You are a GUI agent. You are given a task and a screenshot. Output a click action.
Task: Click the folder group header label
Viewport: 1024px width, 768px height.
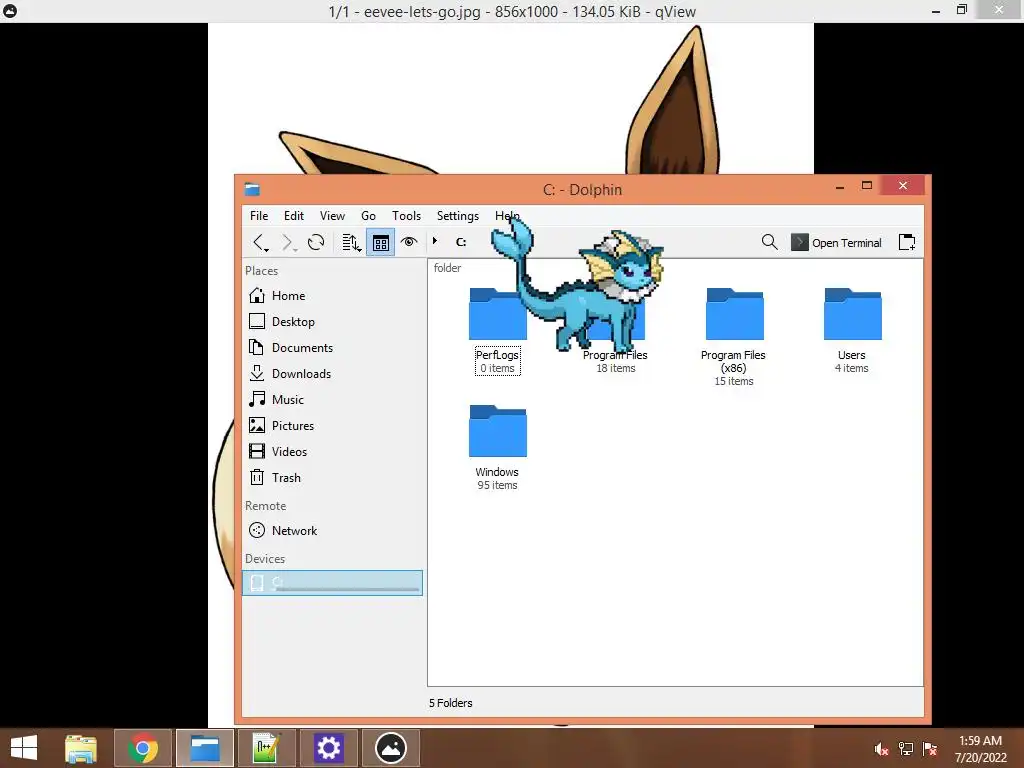447,268
